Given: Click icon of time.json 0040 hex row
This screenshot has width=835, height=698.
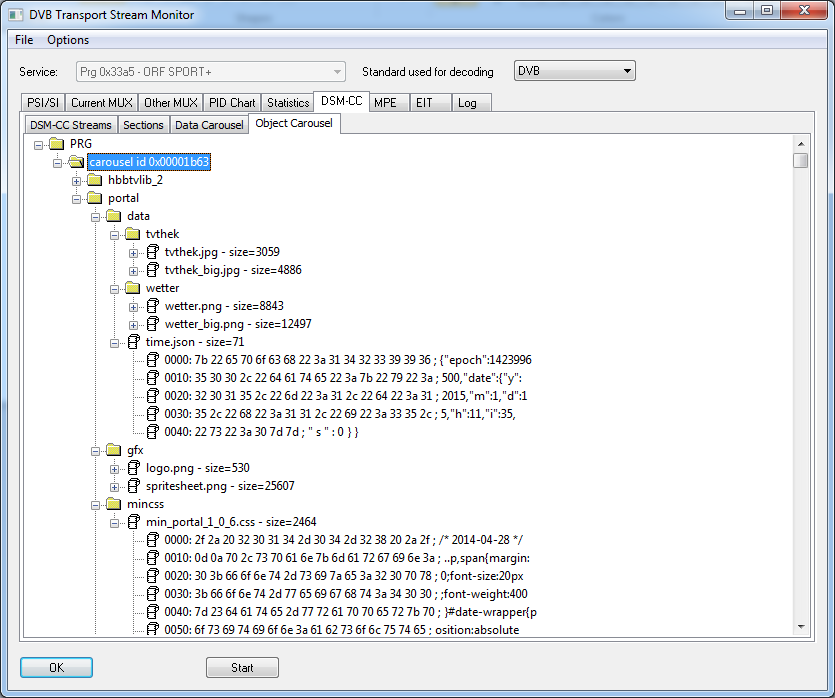Looking at the screenshot, I should 152,432.
